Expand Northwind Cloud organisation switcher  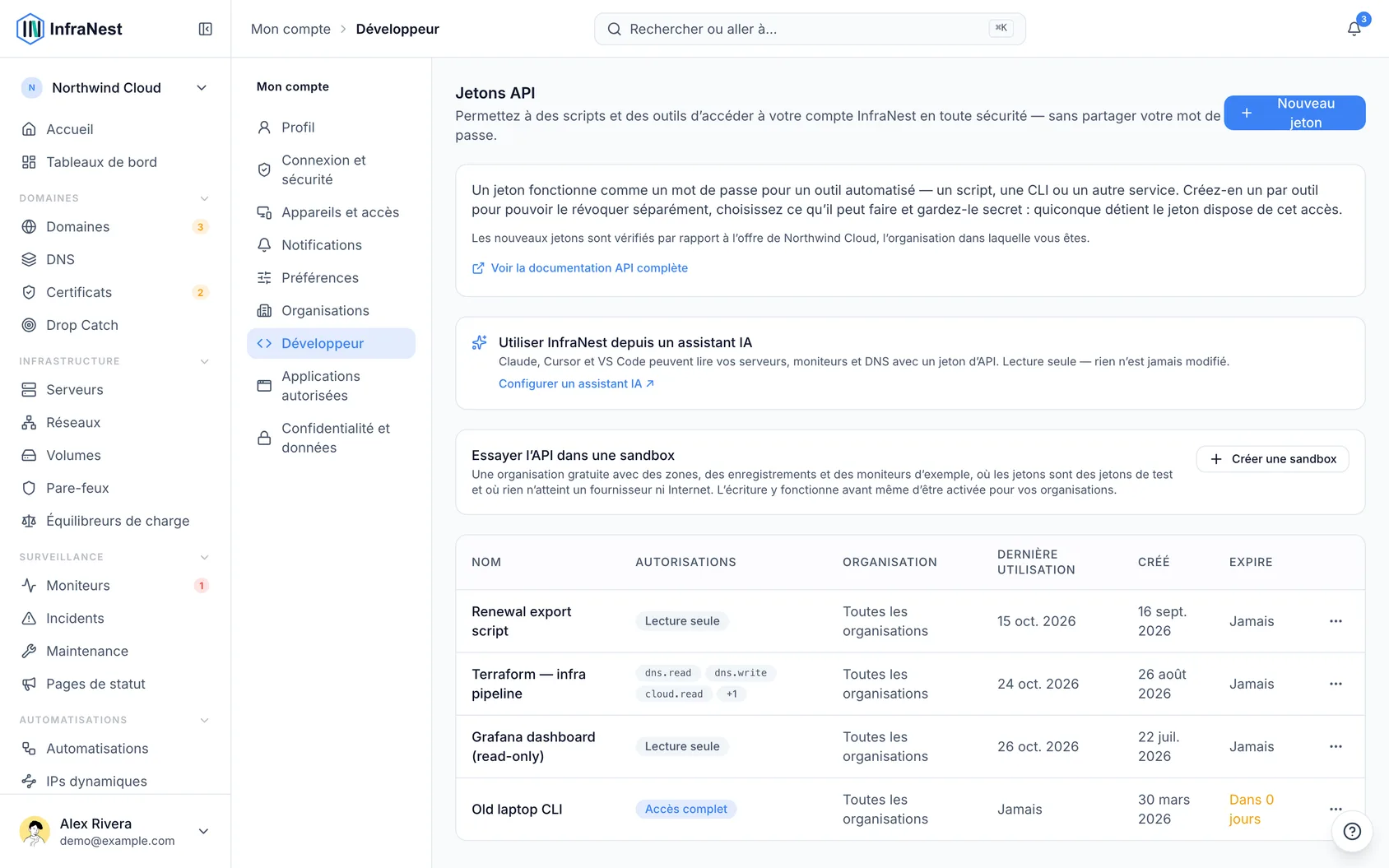115,88
